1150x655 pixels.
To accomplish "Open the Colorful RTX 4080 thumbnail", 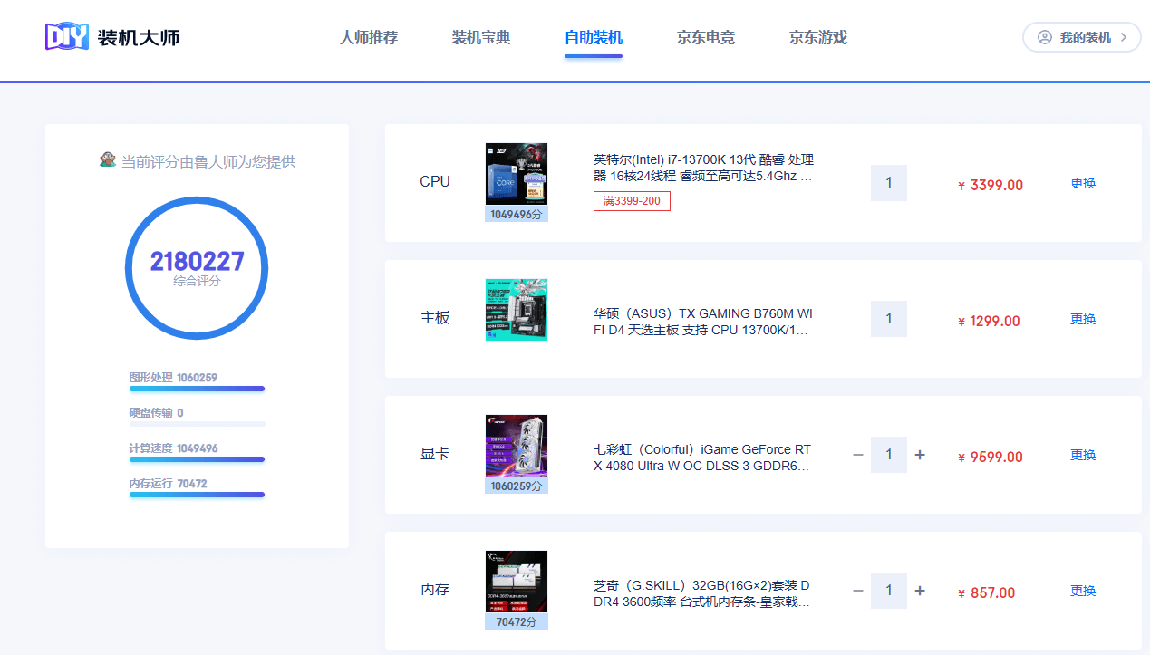I will pyautogui.click(x=516, y=446).
